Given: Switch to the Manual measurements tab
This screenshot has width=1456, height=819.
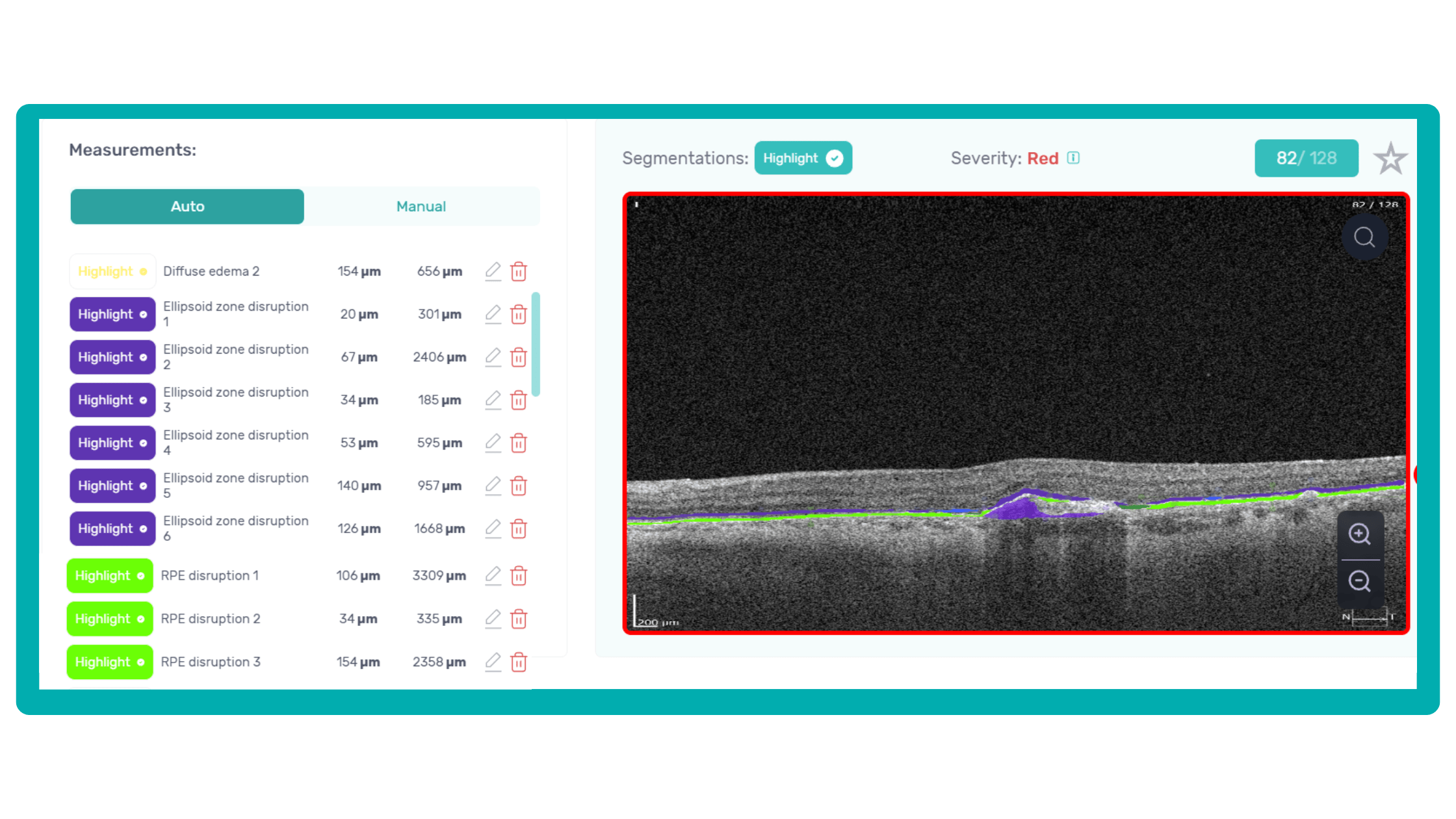Looking at the screenshot, I should (421, 206).
